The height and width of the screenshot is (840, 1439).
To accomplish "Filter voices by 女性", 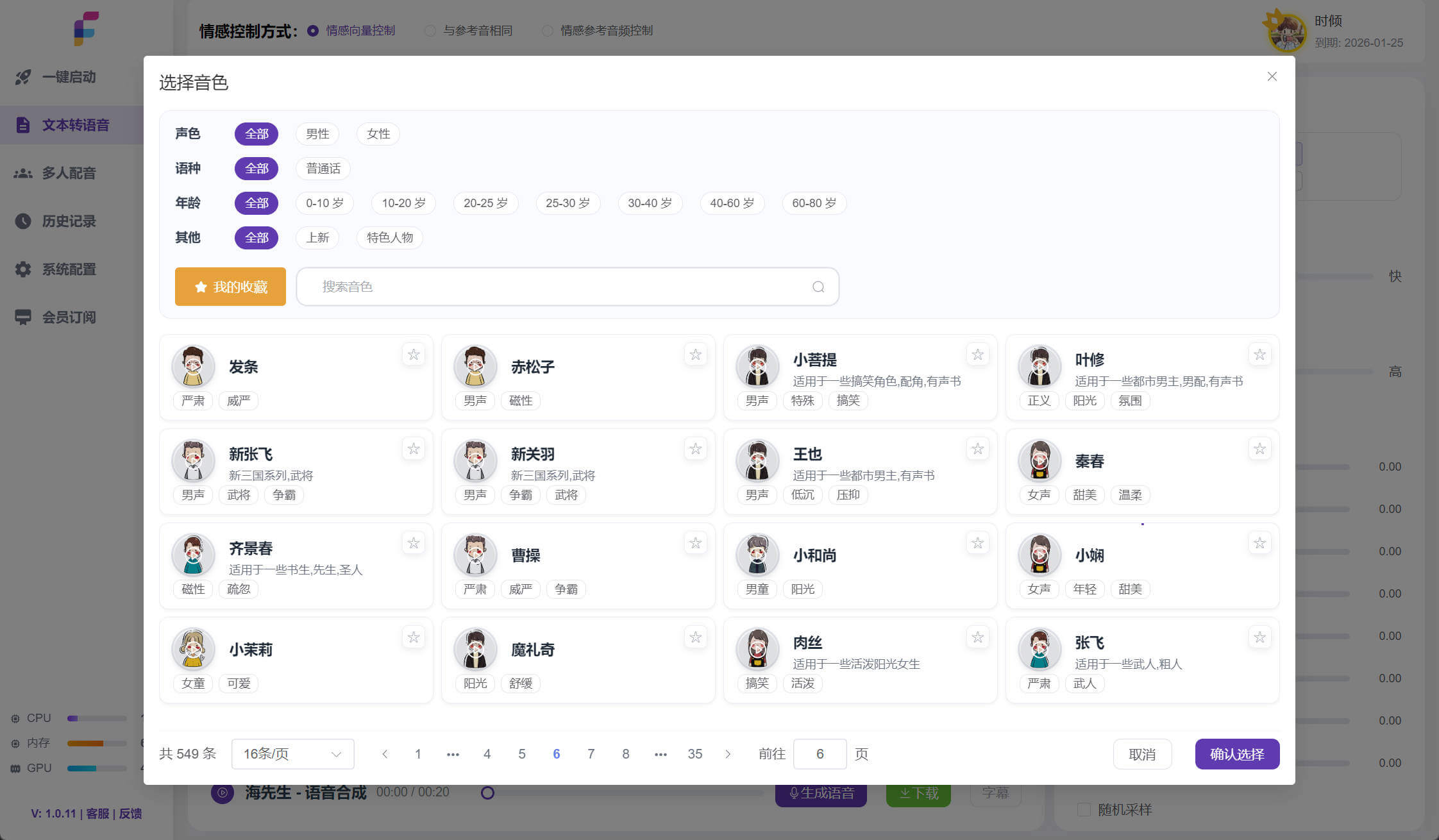I will point(378,133).
